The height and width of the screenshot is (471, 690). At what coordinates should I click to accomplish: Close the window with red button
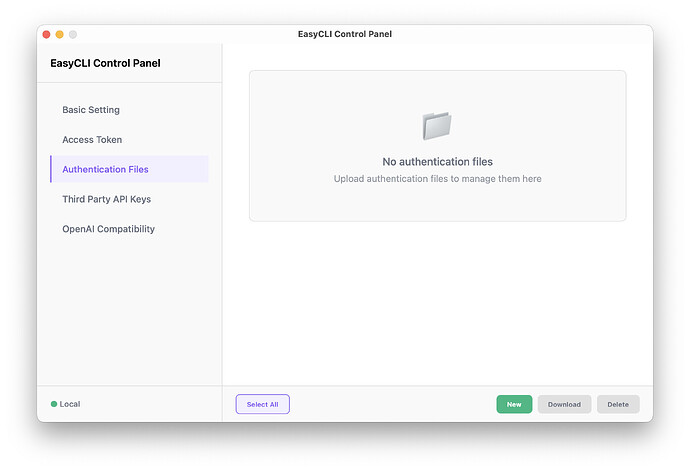click(46, 34)
